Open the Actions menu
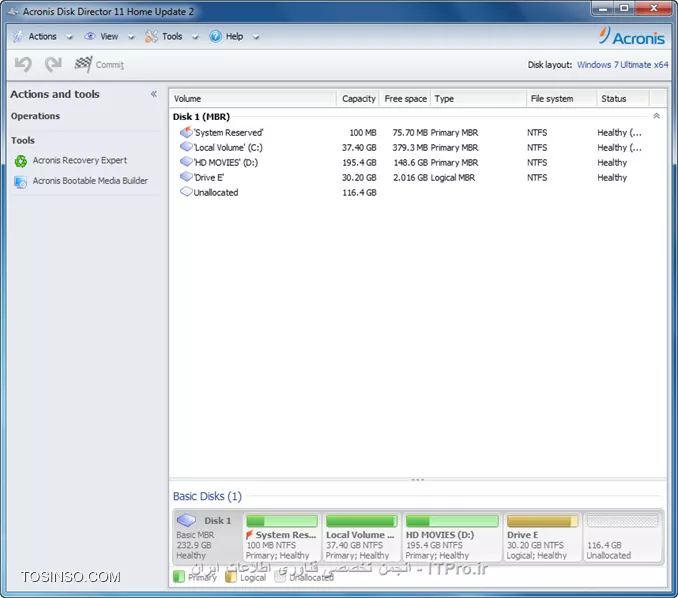 pyautogui.click(x=42, y=37)
